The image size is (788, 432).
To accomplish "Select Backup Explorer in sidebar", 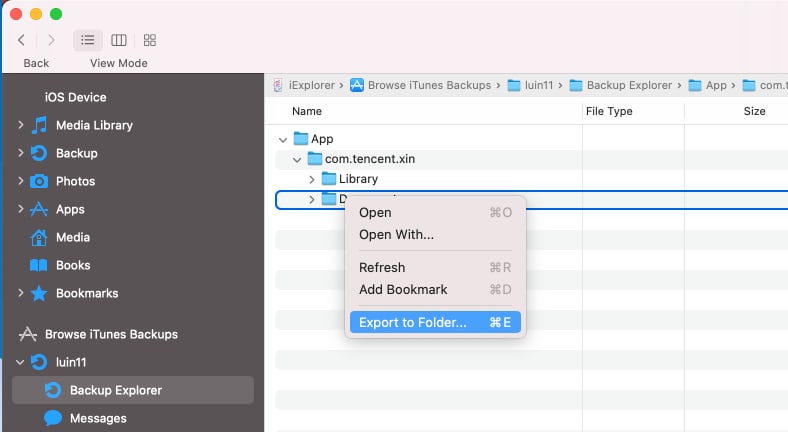I will [133, 390].
